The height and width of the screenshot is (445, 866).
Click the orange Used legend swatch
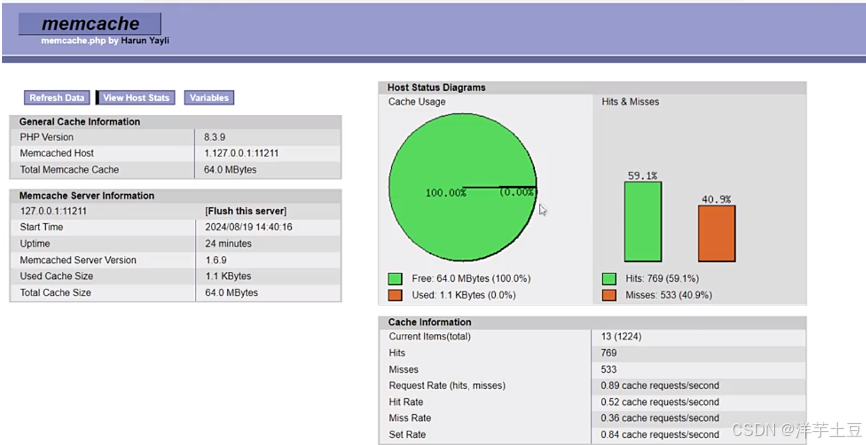395,295
